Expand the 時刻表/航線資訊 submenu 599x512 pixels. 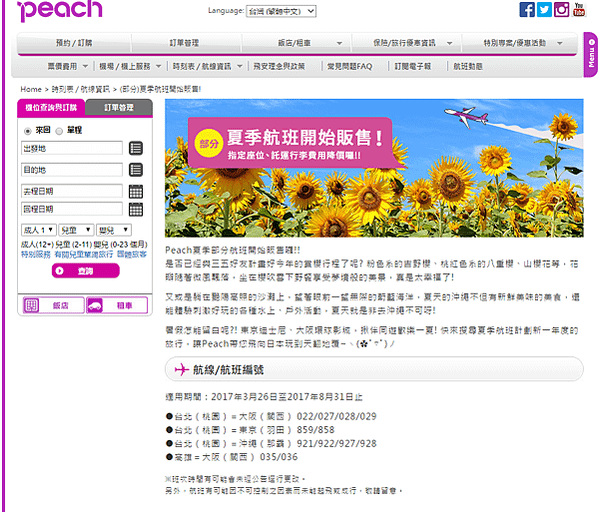207,66
